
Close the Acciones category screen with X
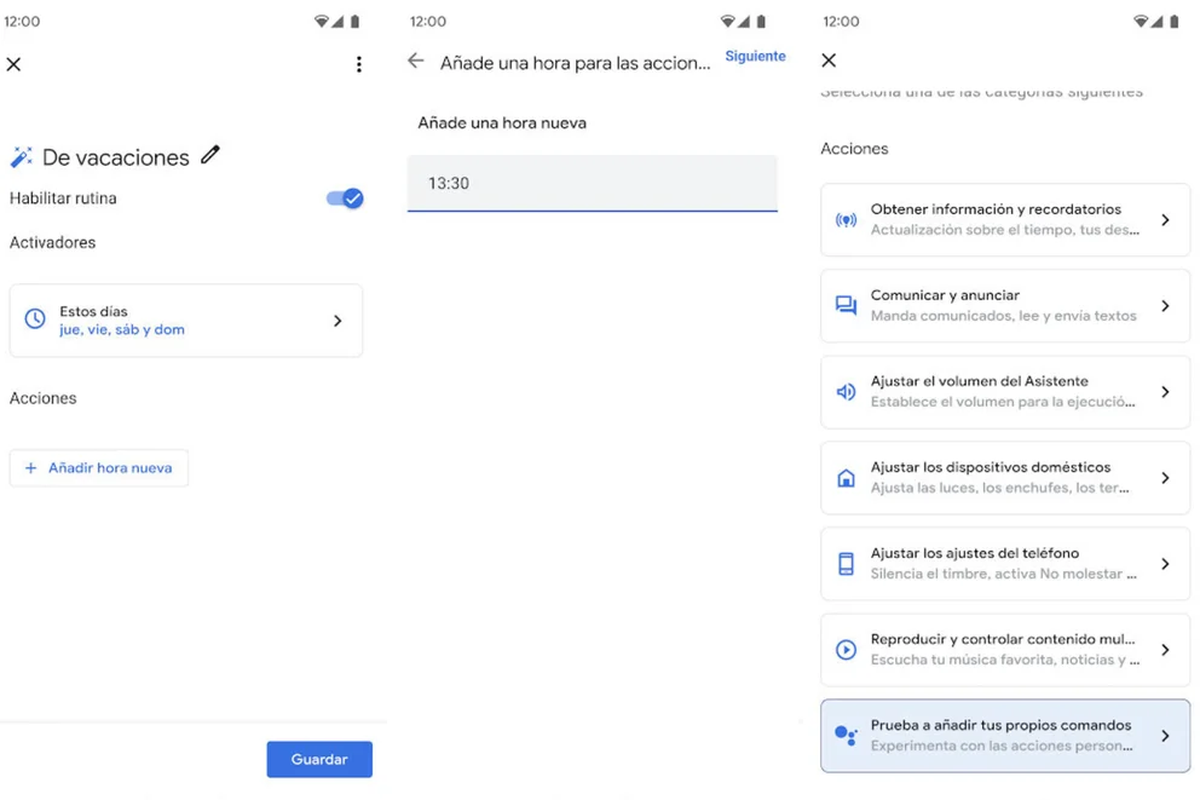coord(828,61)
